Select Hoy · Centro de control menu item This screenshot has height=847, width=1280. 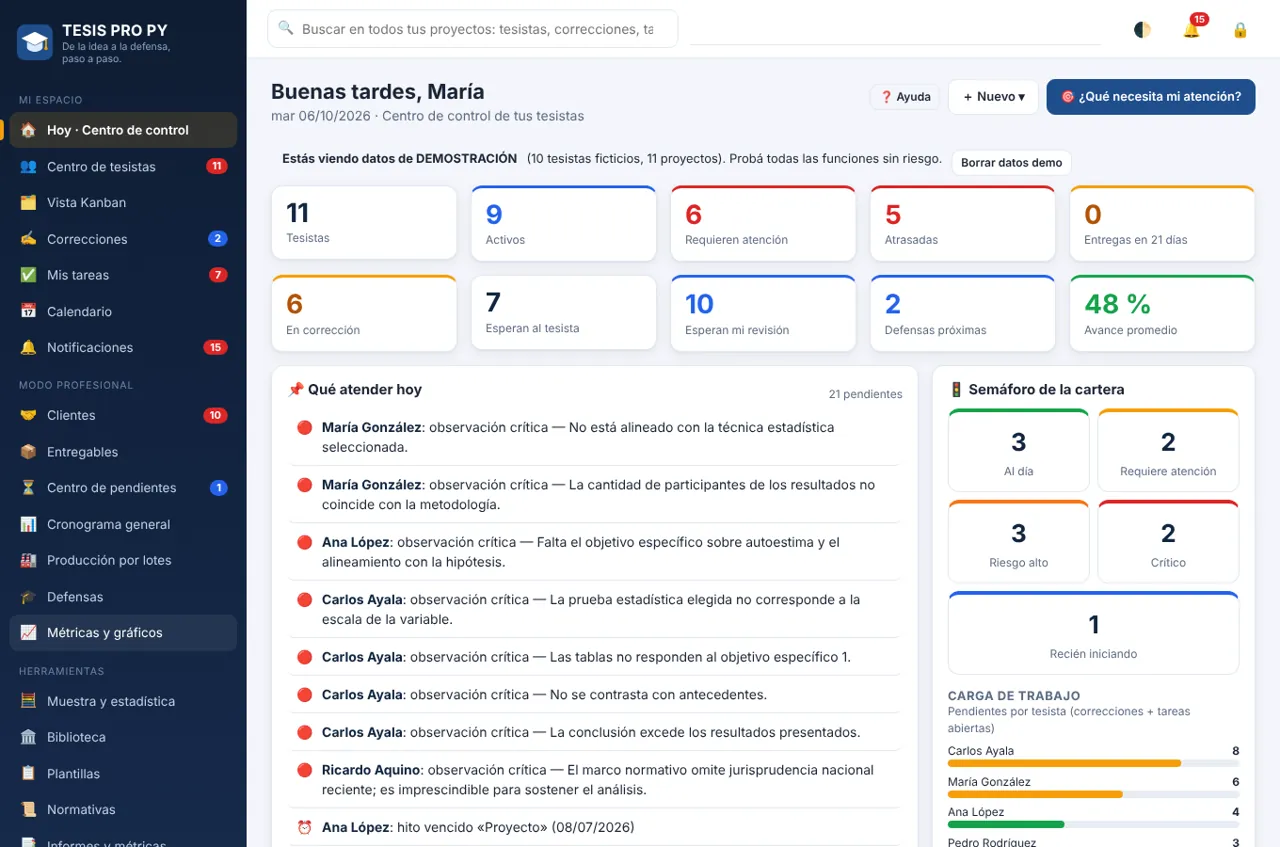123,130
